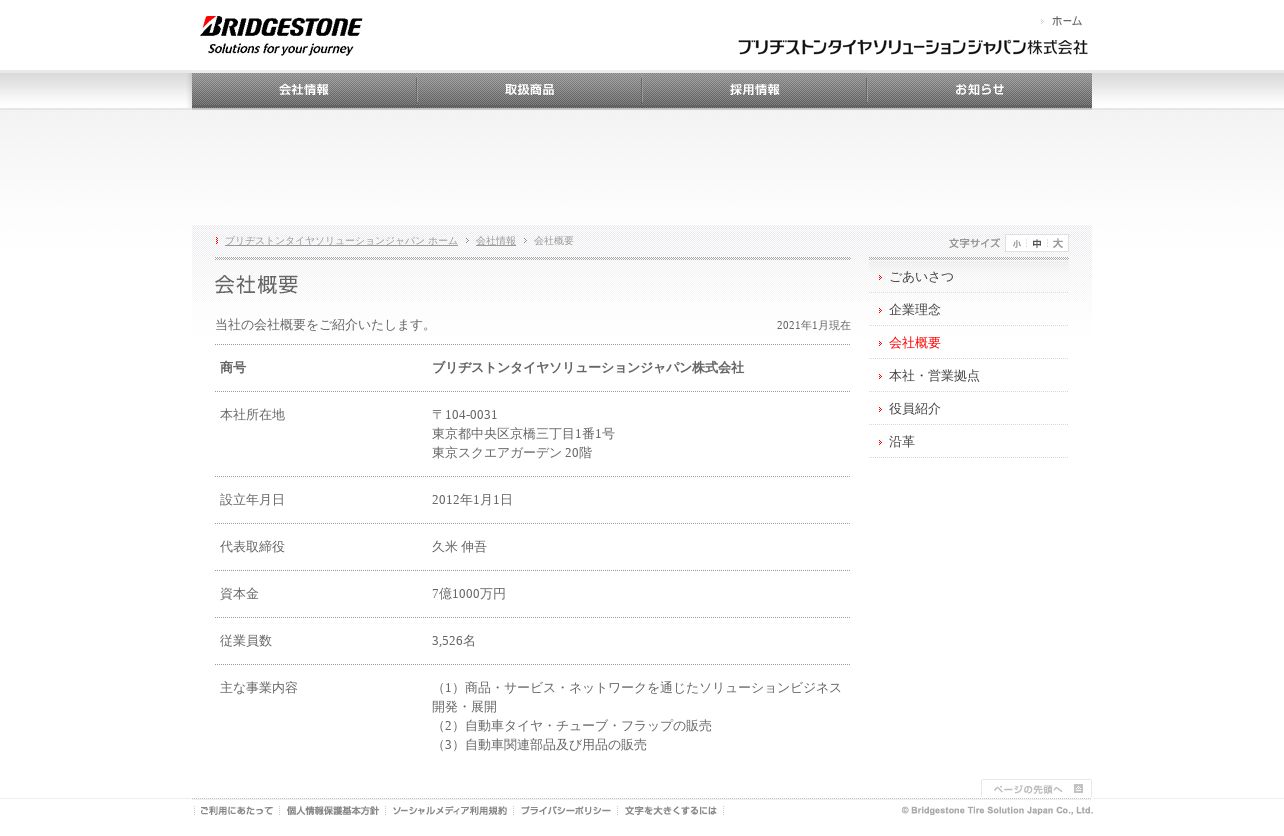This screenshot has height=836, width=1284.
Task: Click the 資本金 row label
Action: pyautogui.click(x=239, y=594)
